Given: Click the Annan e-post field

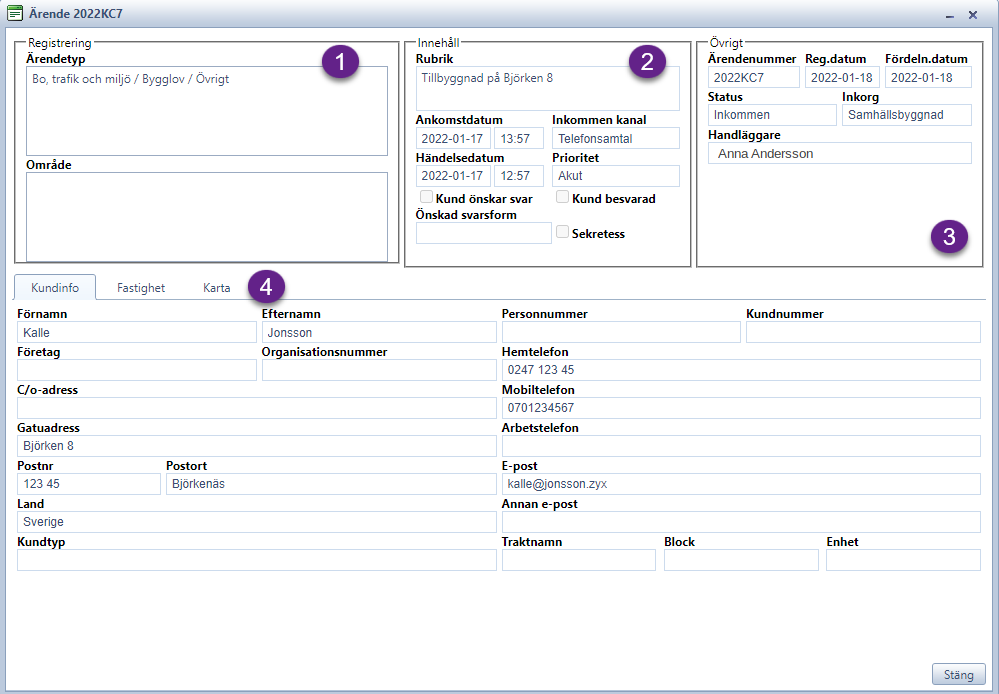Looking at the screenshot, I should click(x=741, y=521).
